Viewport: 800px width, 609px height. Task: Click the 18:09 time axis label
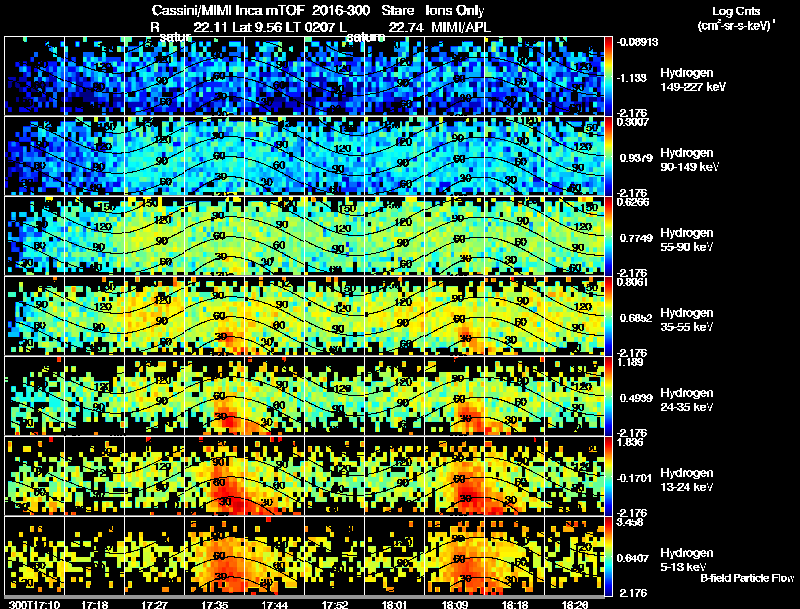[455, 604]
